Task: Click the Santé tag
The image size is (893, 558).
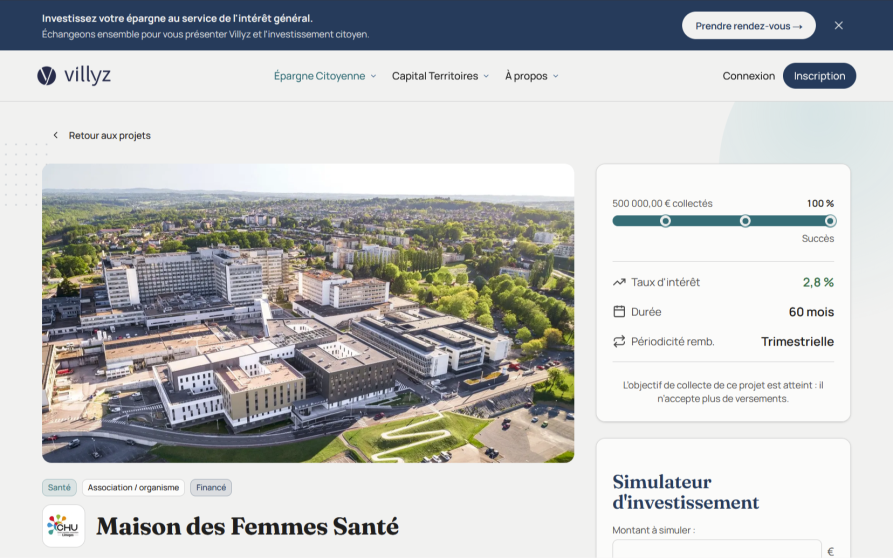Action: (59, 487)
